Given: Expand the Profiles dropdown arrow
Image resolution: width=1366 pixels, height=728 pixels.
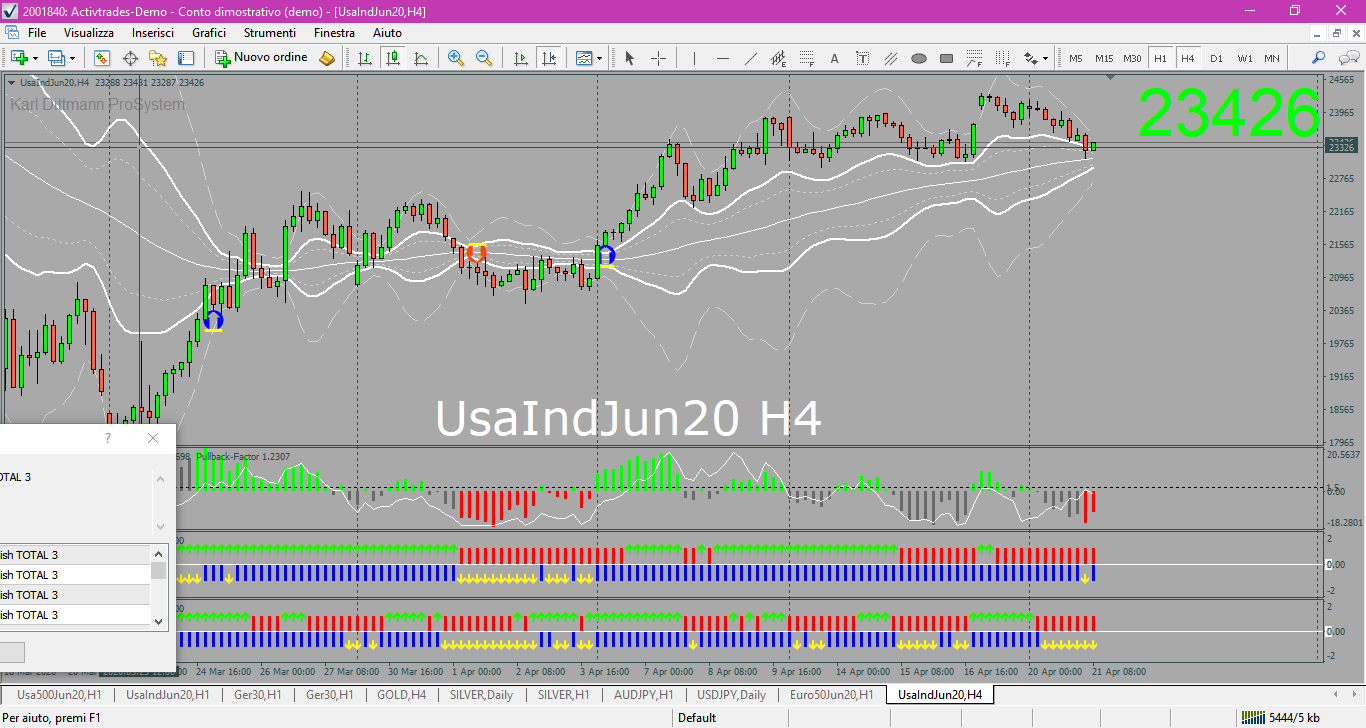Looking at the screenshot, I should pyautogui.click(x=73, y=58).
